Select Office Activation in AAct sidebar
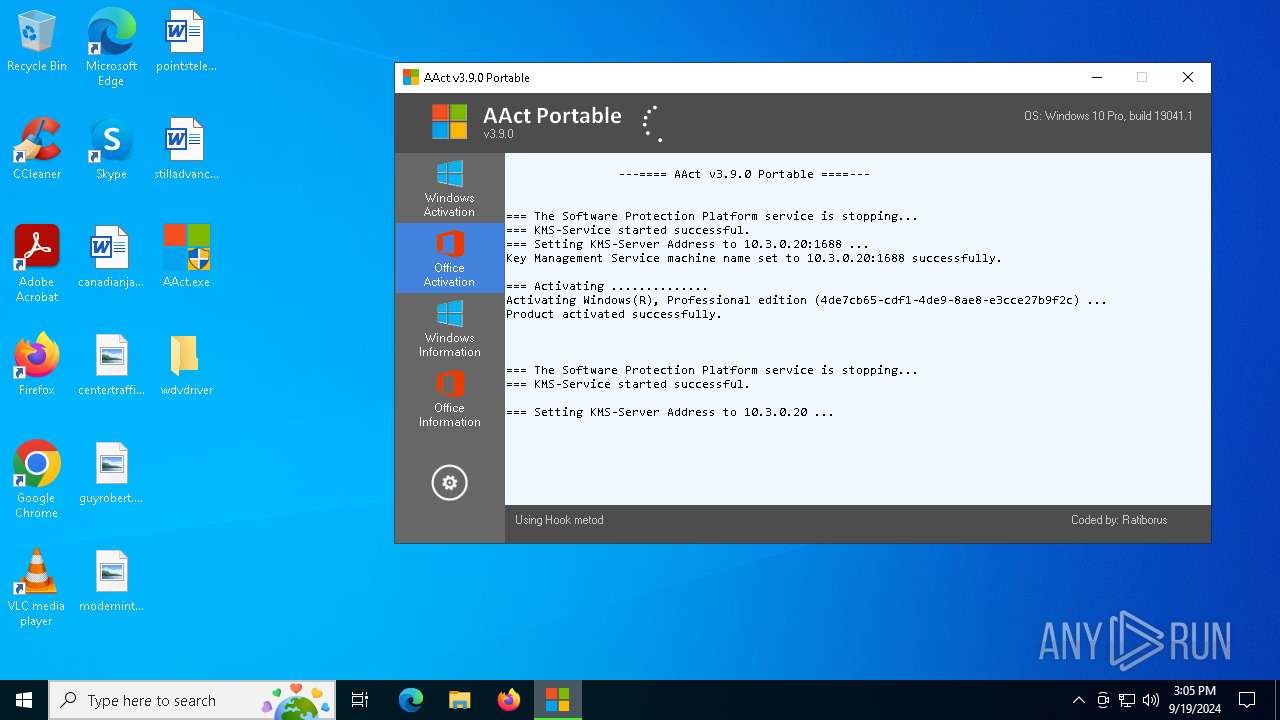Image resolution: width=1280 pixels, height=720 pixels. [449, 258]
